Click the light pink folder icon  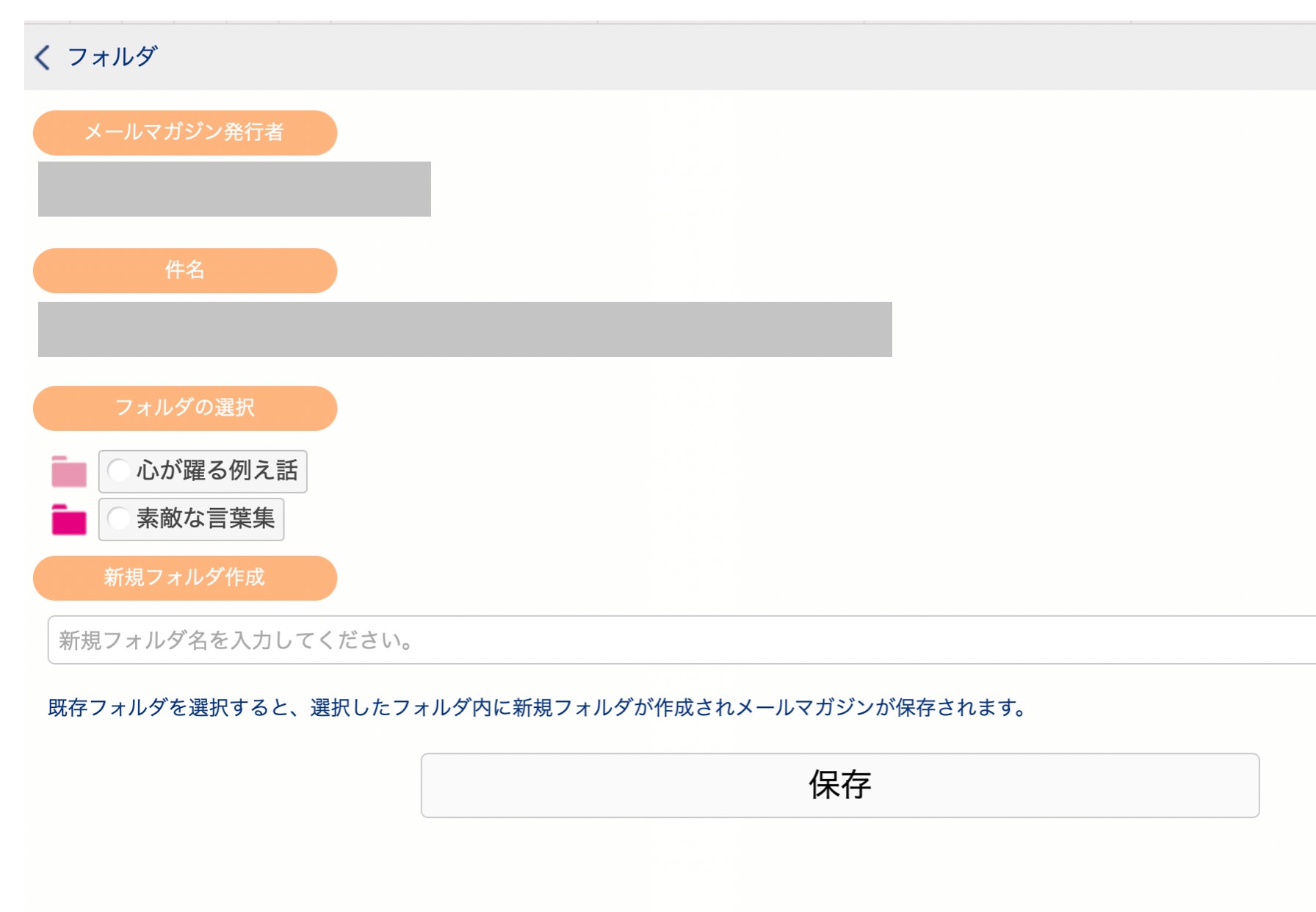click(x=69, y=471)
